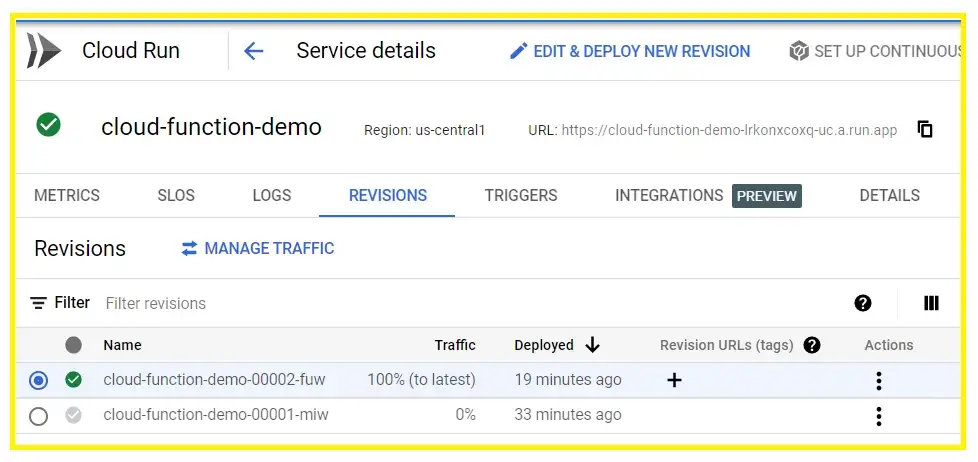Click the Manage Traffic button

click(x=258, y=249)
